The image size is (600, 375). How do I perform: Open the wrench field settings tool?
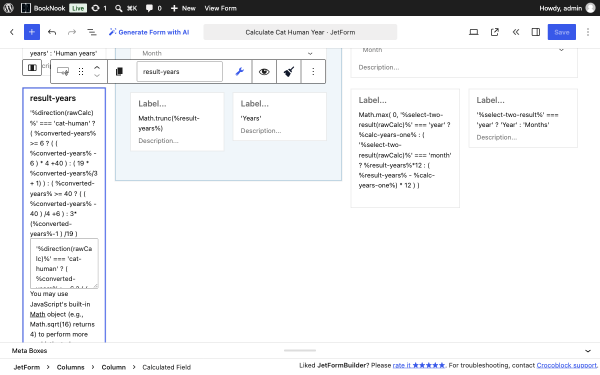point(240,72)
